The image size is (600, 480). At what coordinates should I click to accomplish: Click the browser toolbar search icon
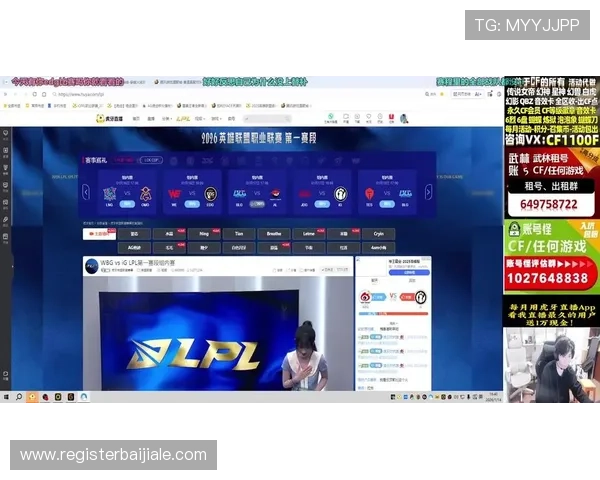(427, 94)
